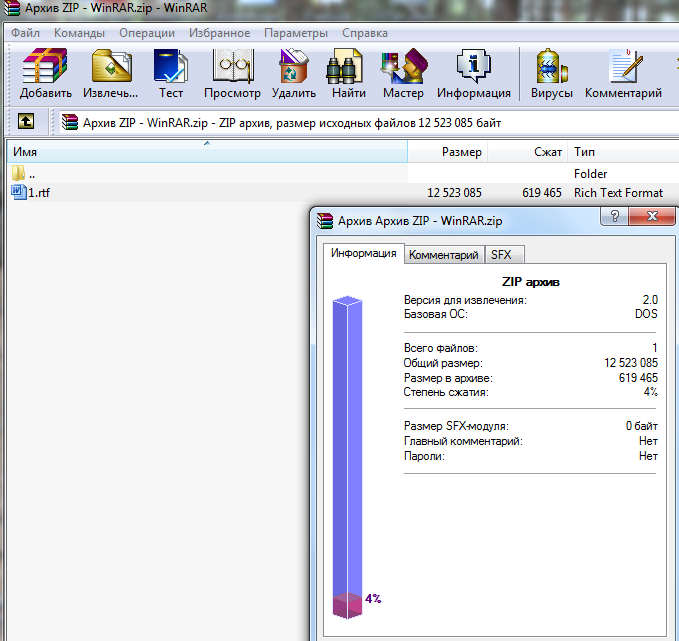Click the Пароли label
This screenshot has height=641, width=679.
pyautogui.click(x=424, y=456)
